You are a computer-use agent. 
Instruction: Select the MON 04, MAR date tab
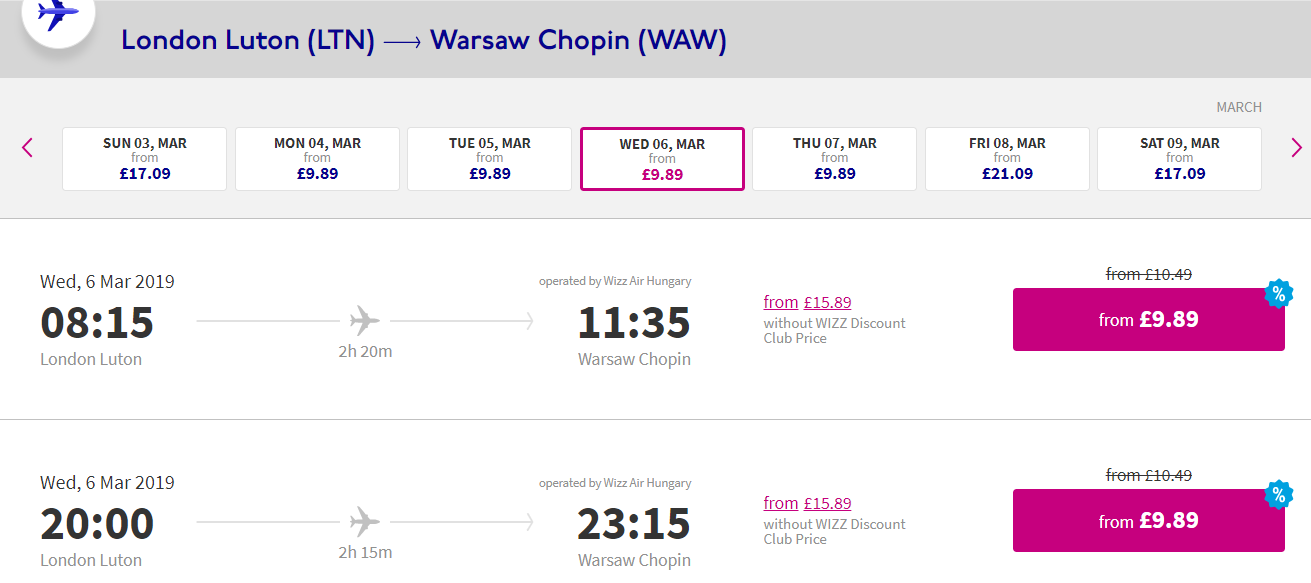tap(317, 158)
